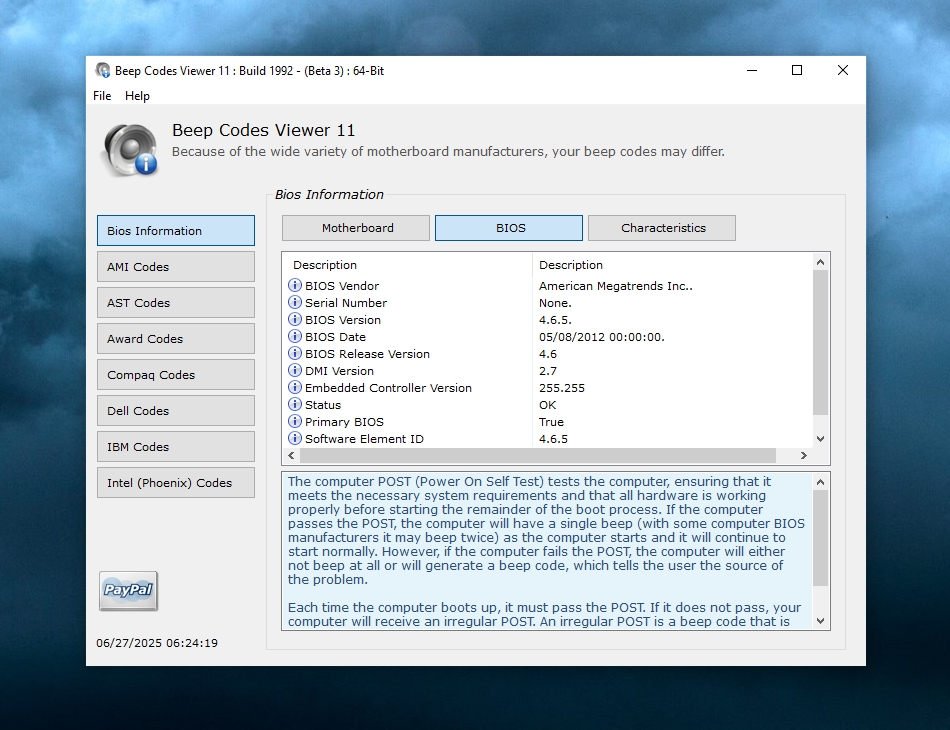Close the Beep Codes Viewer window
Viewport: 950px width, 730px height.
(842, 70)
